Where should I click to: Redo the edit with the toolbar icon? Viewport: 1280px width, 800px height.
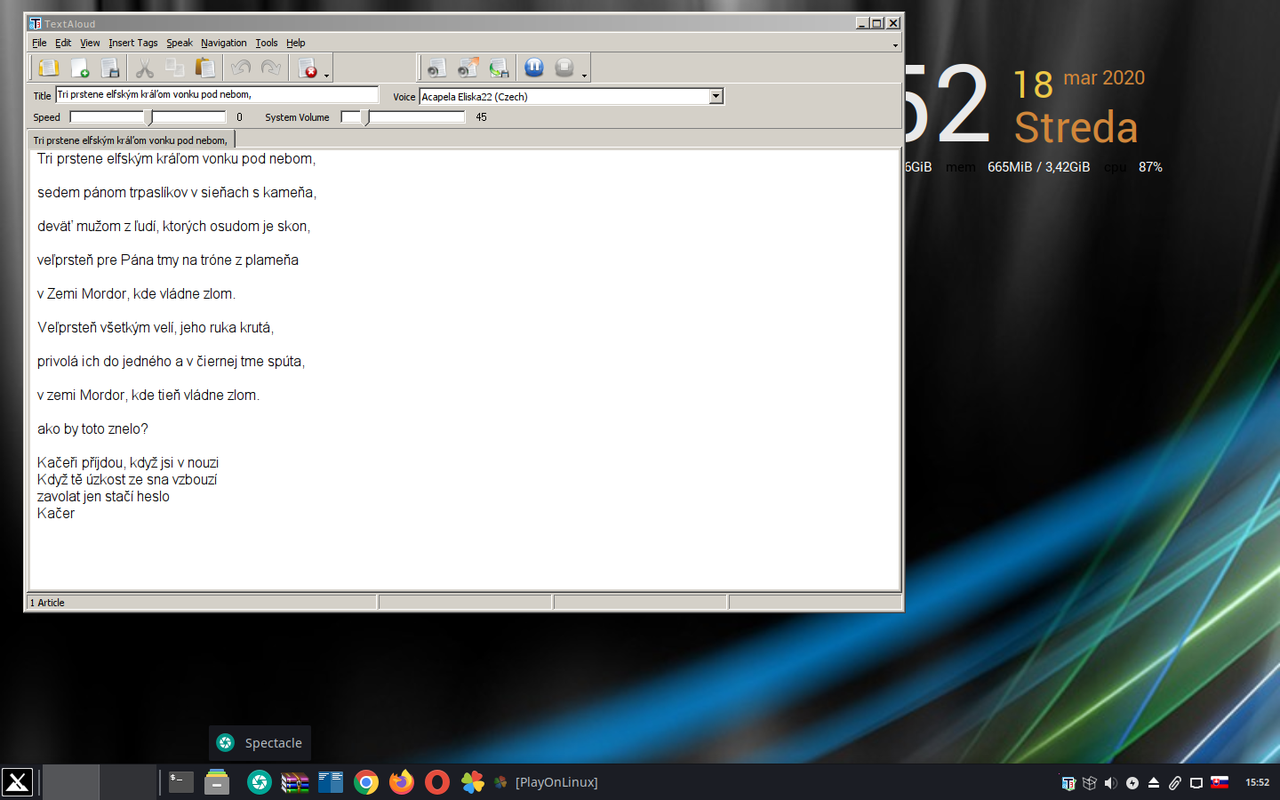tap(270, 68)
